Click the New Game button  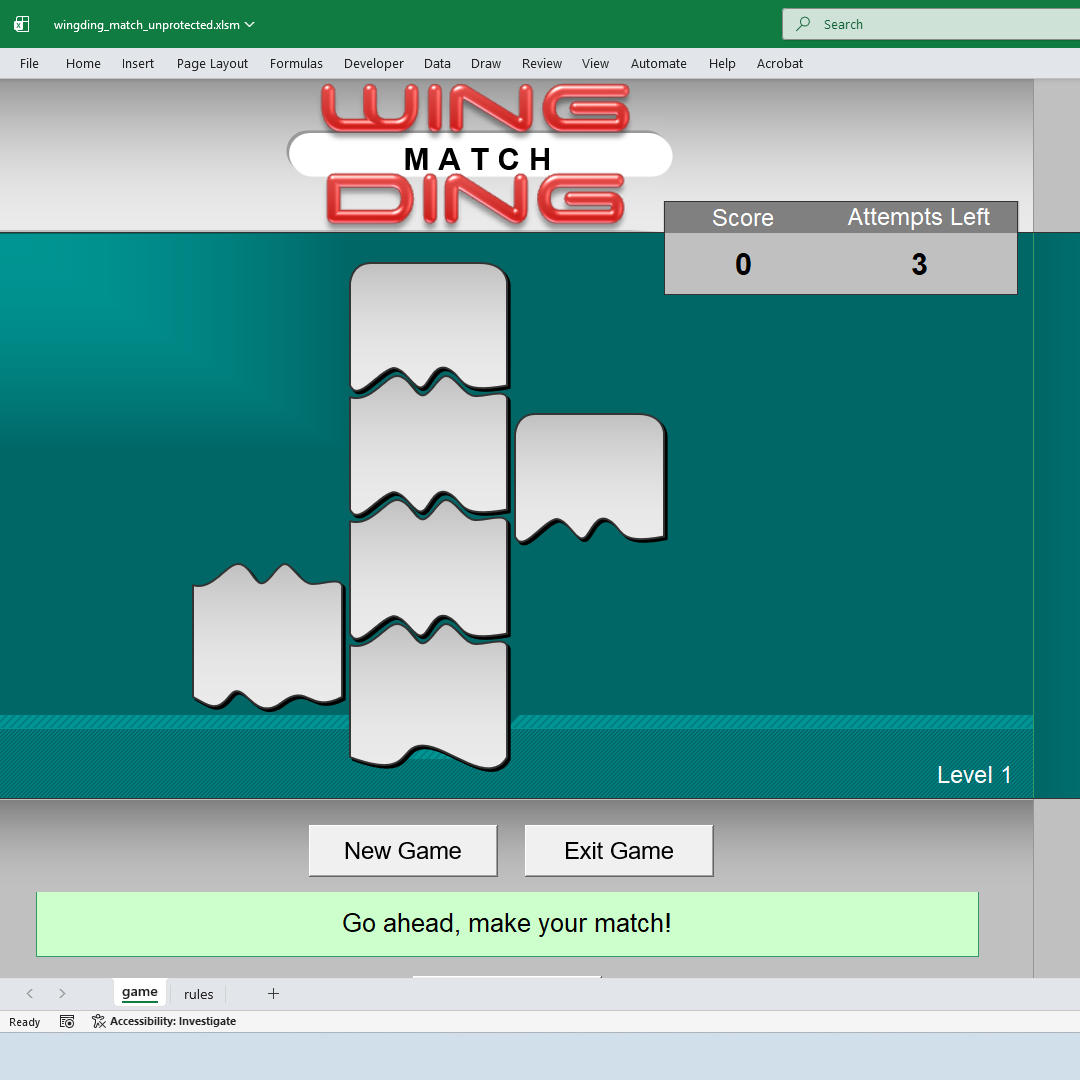click(x=402, y=850)
